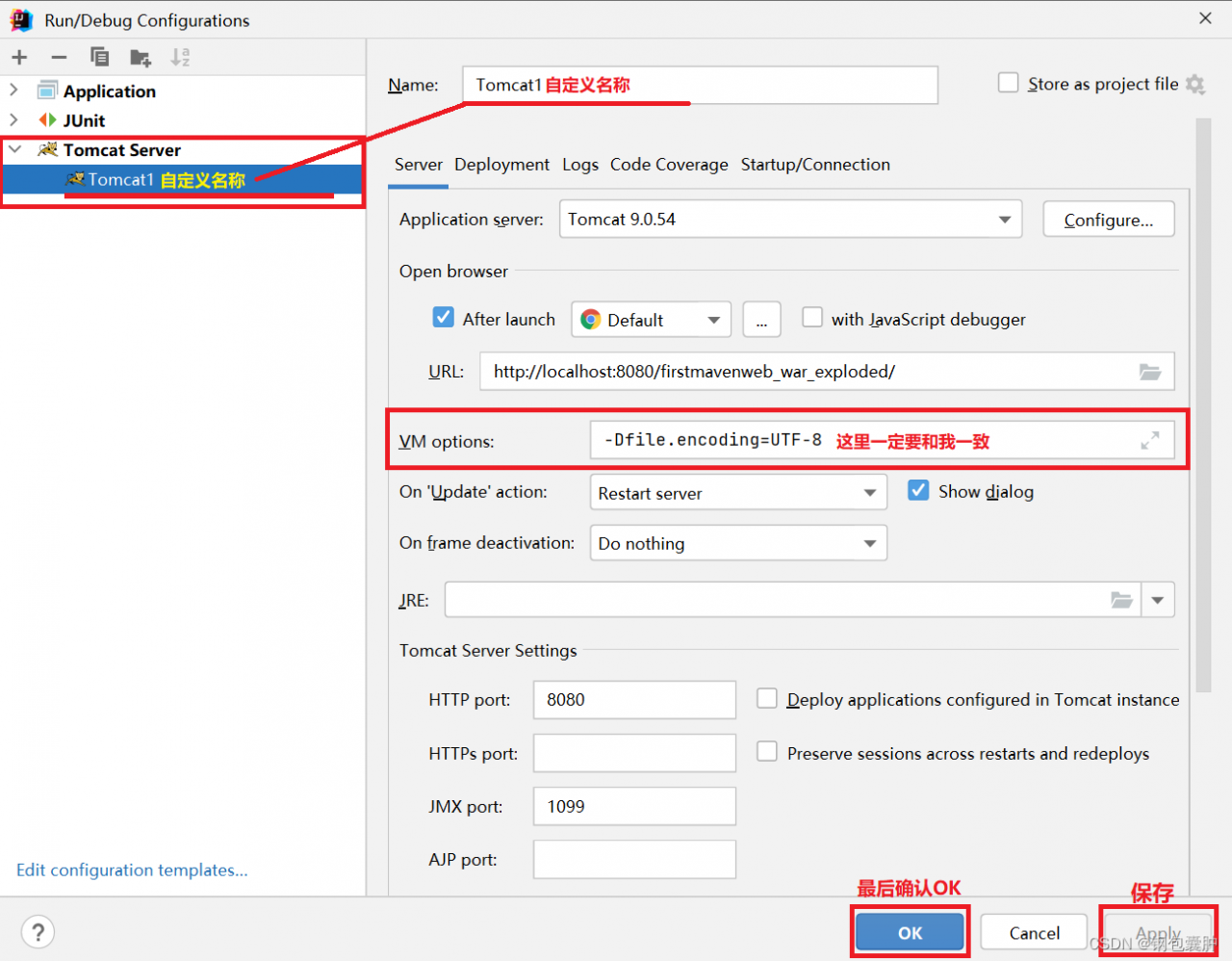
Task: Expand the VM options field editor
Action: [x=1150, y=441]
